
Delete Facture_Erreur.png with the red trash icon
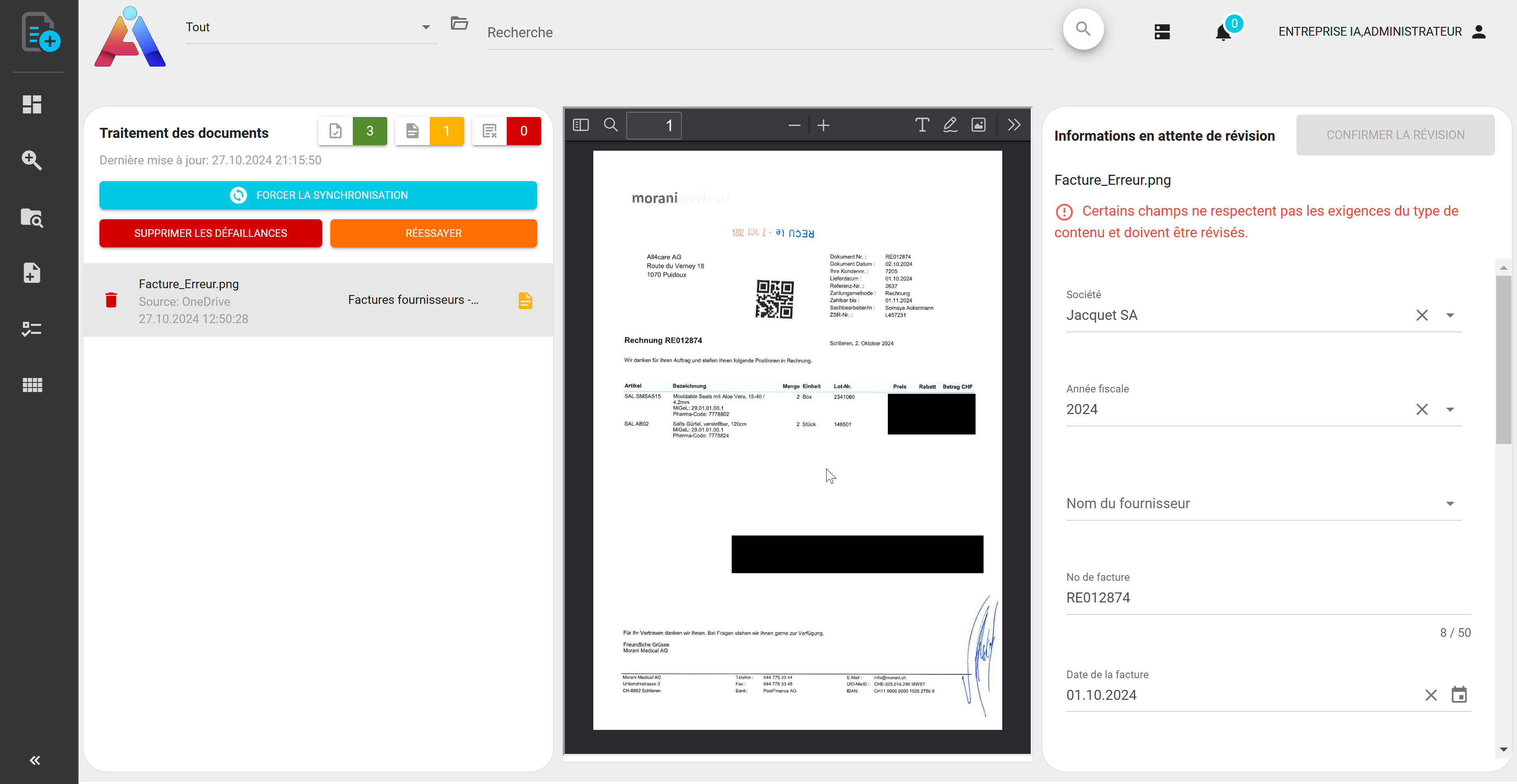[x=111, y=300]
